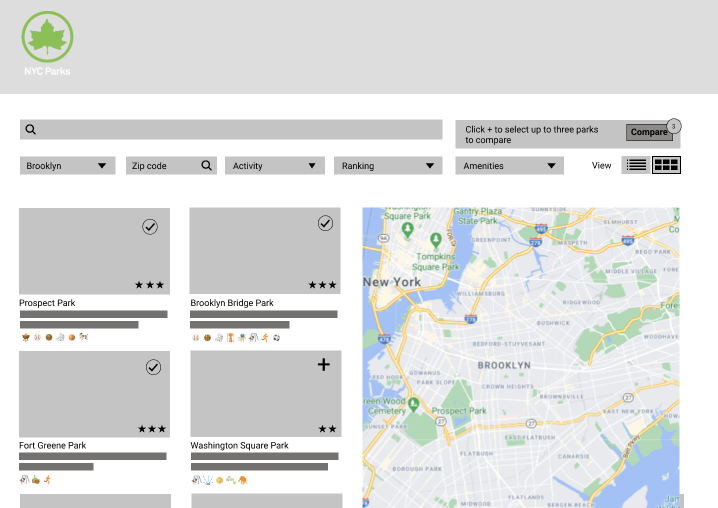Click the three-star rating on Prospect Park

click(x=150, y=285)
